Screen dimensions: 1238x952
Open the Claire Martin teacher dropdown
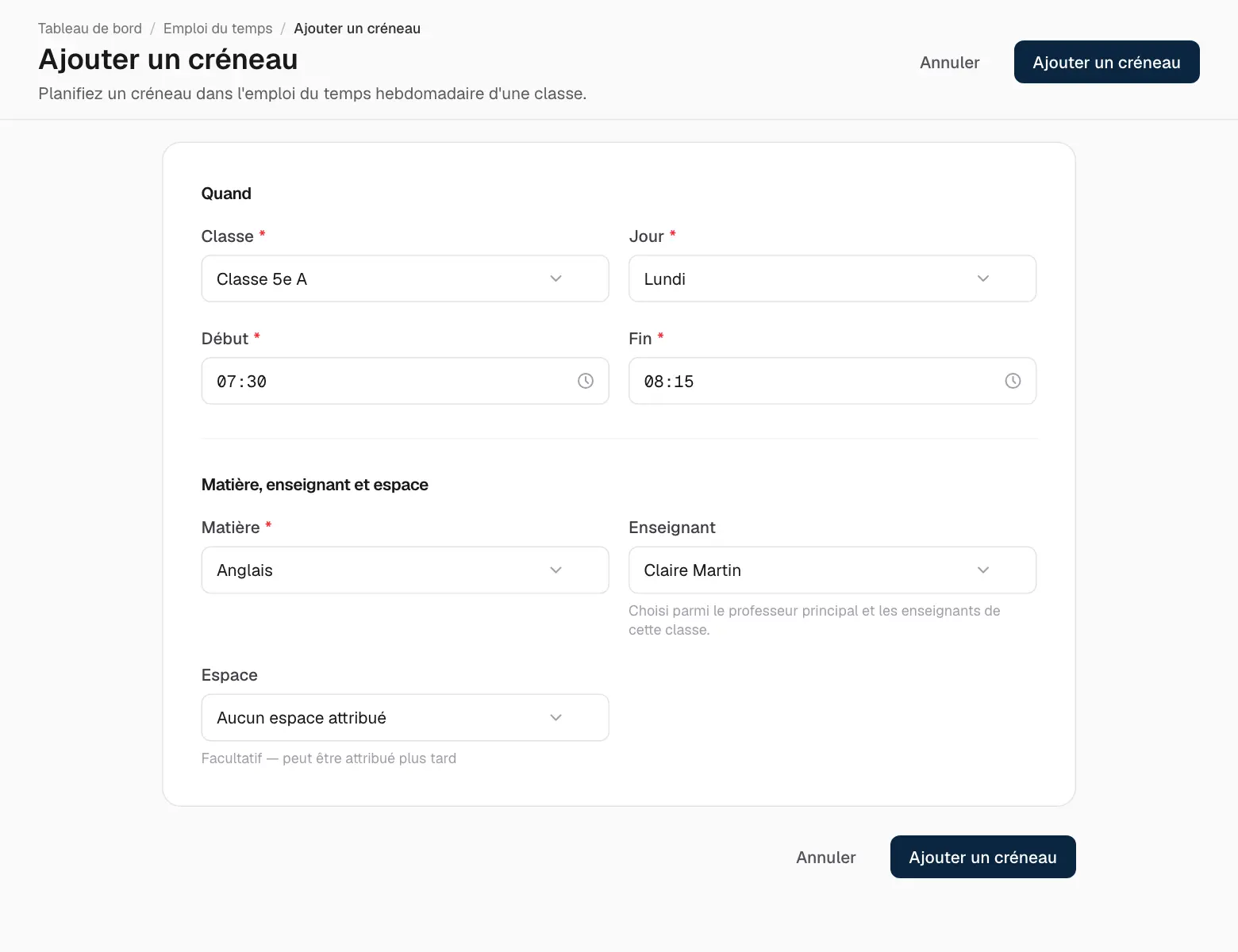coord(832,570)
